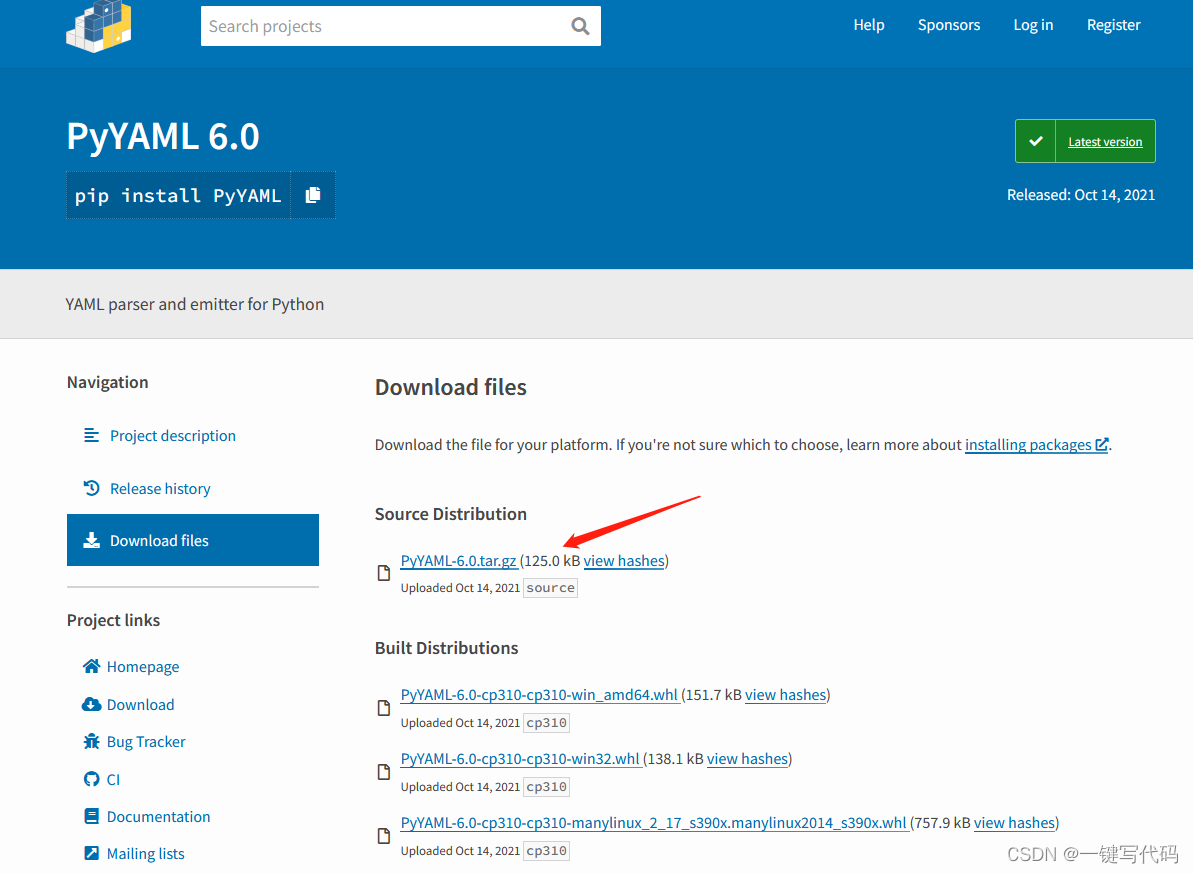Screen dimensions: 1193x873
Task: Click the Bug Tracker bug icon
Action: pyautogui.click(x=91, y=741)
